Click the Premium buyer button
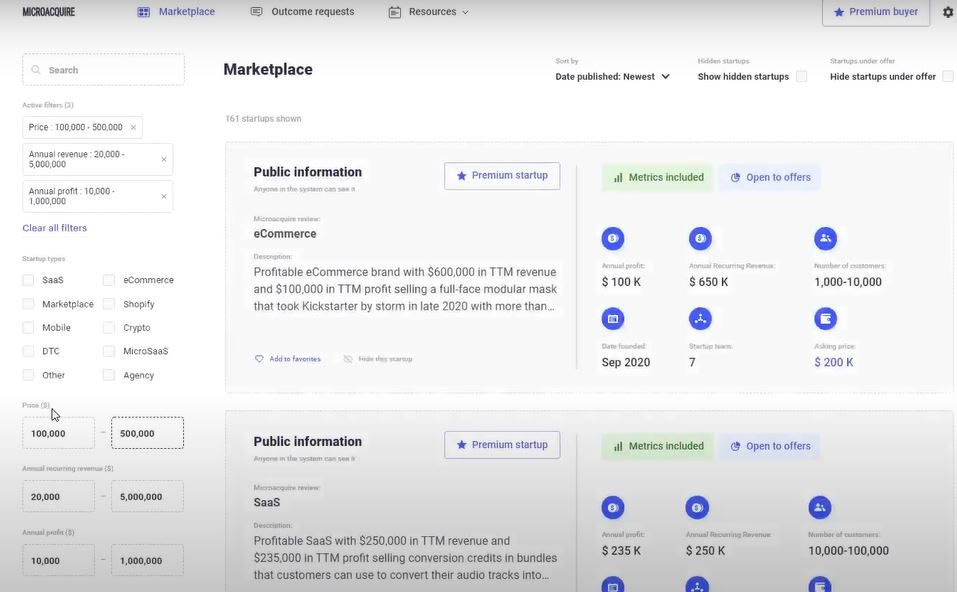The image size is (957, 592). (876, 12)
